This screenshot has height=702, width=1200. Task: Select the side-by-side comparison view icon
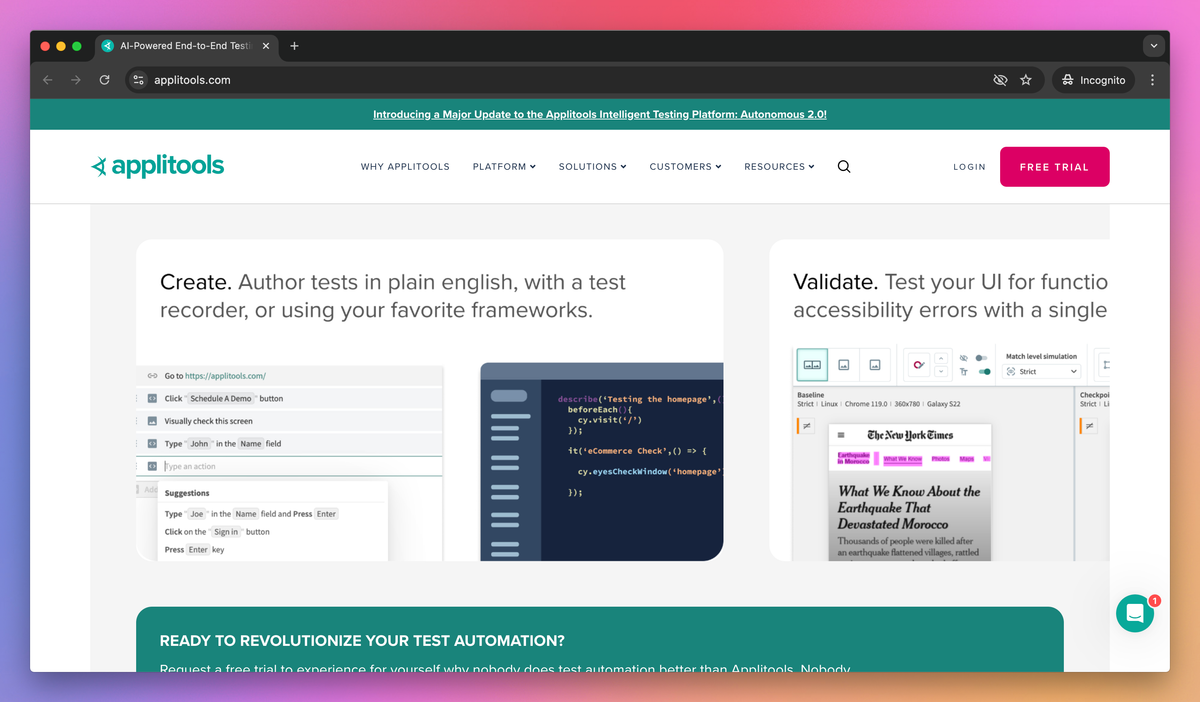pos(813,365)
